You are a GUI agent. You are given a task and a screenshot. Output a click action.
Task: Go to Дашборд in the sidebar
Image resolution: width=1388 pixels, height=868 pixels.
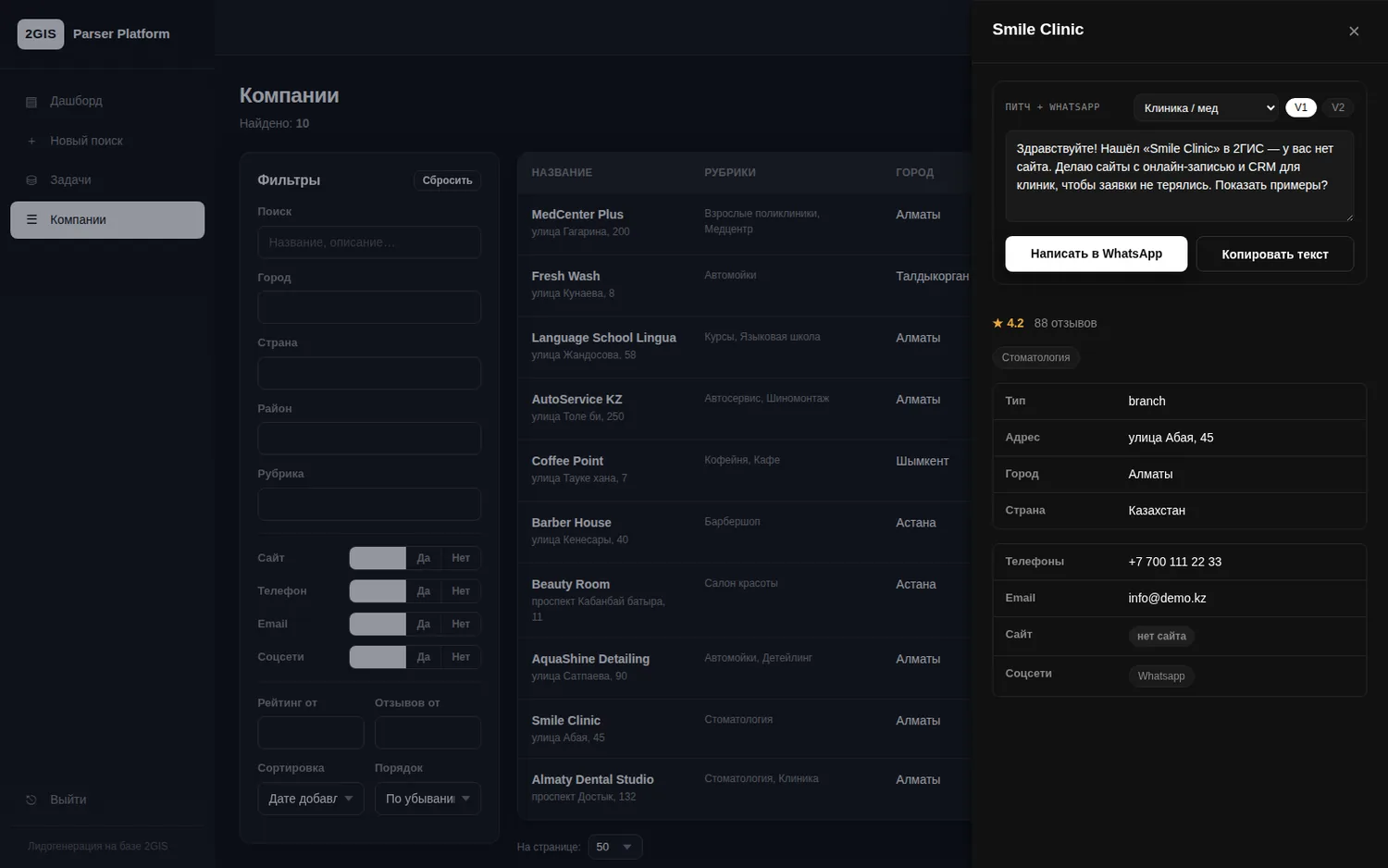point(107,101)
